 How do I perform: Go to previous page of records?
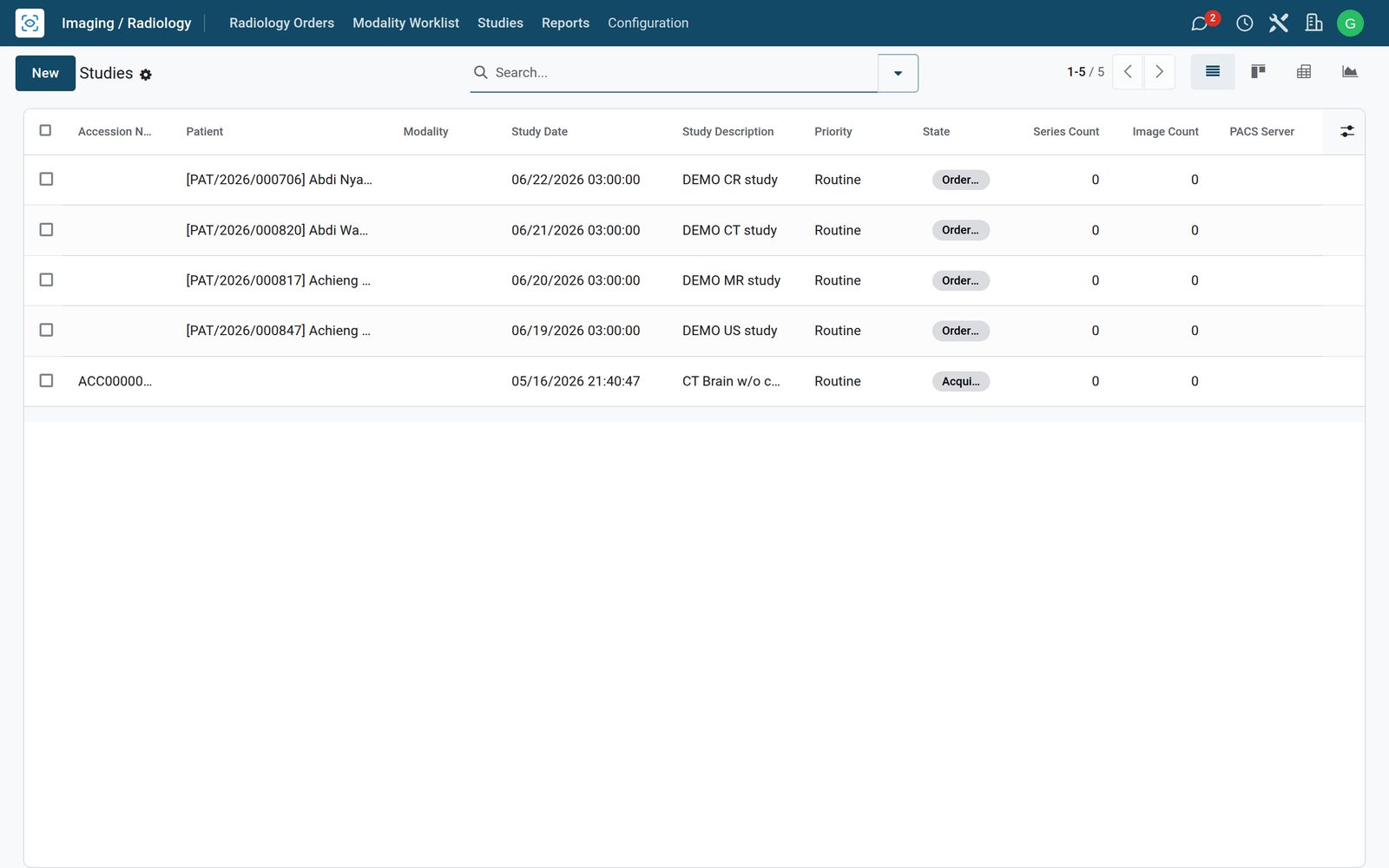pyautogui.click(x=1128, y=72)
